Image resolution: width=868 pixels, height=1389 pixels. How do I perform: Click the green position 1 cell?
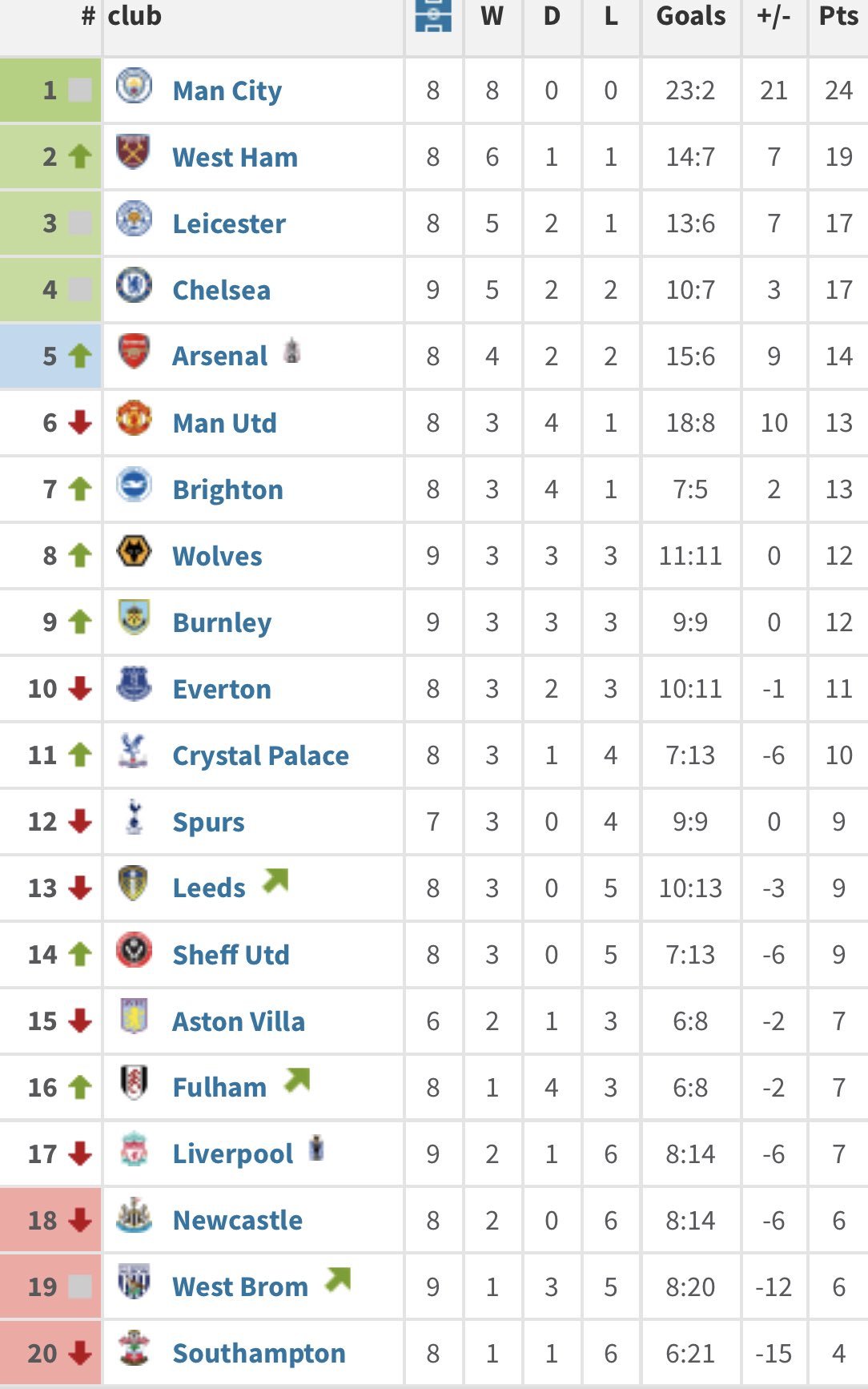point(50,90)
